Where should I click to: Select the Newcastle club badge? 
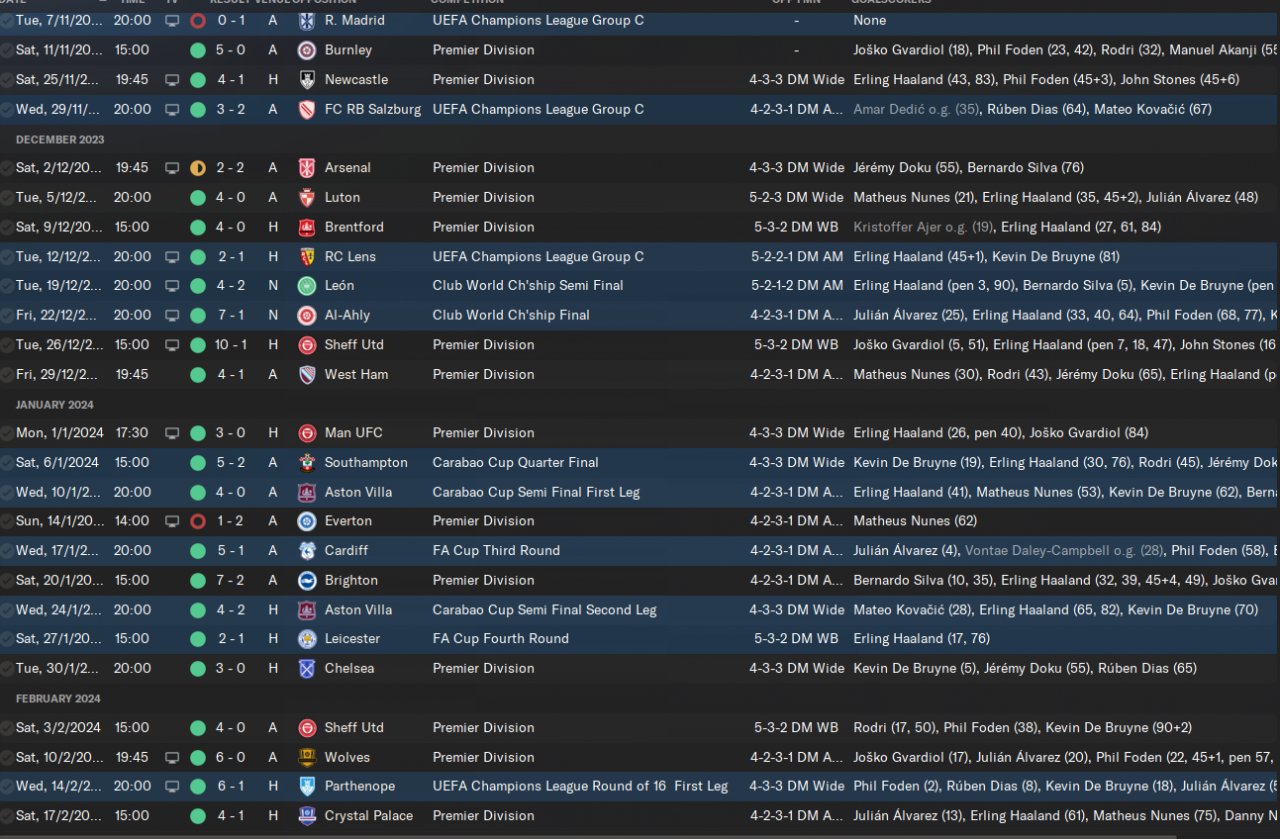[x=307, y=80]
